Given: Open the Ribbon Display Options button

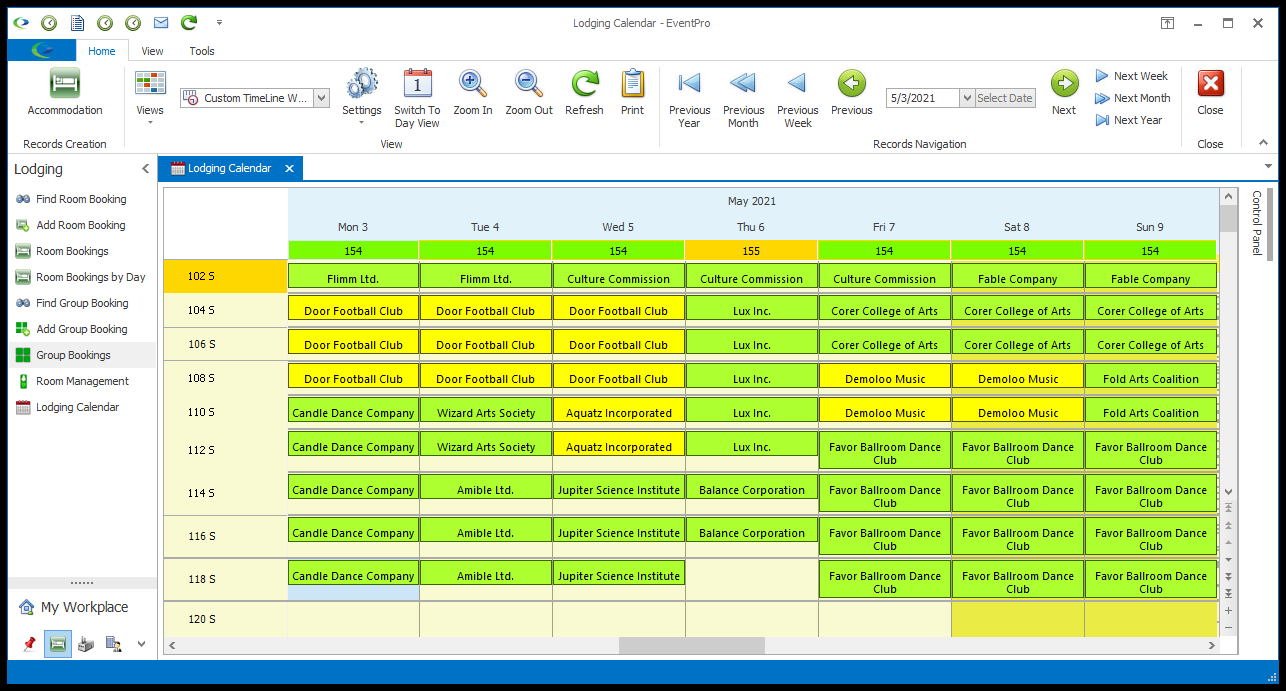Looking at the screenshot, I should tap(1167, 22).
